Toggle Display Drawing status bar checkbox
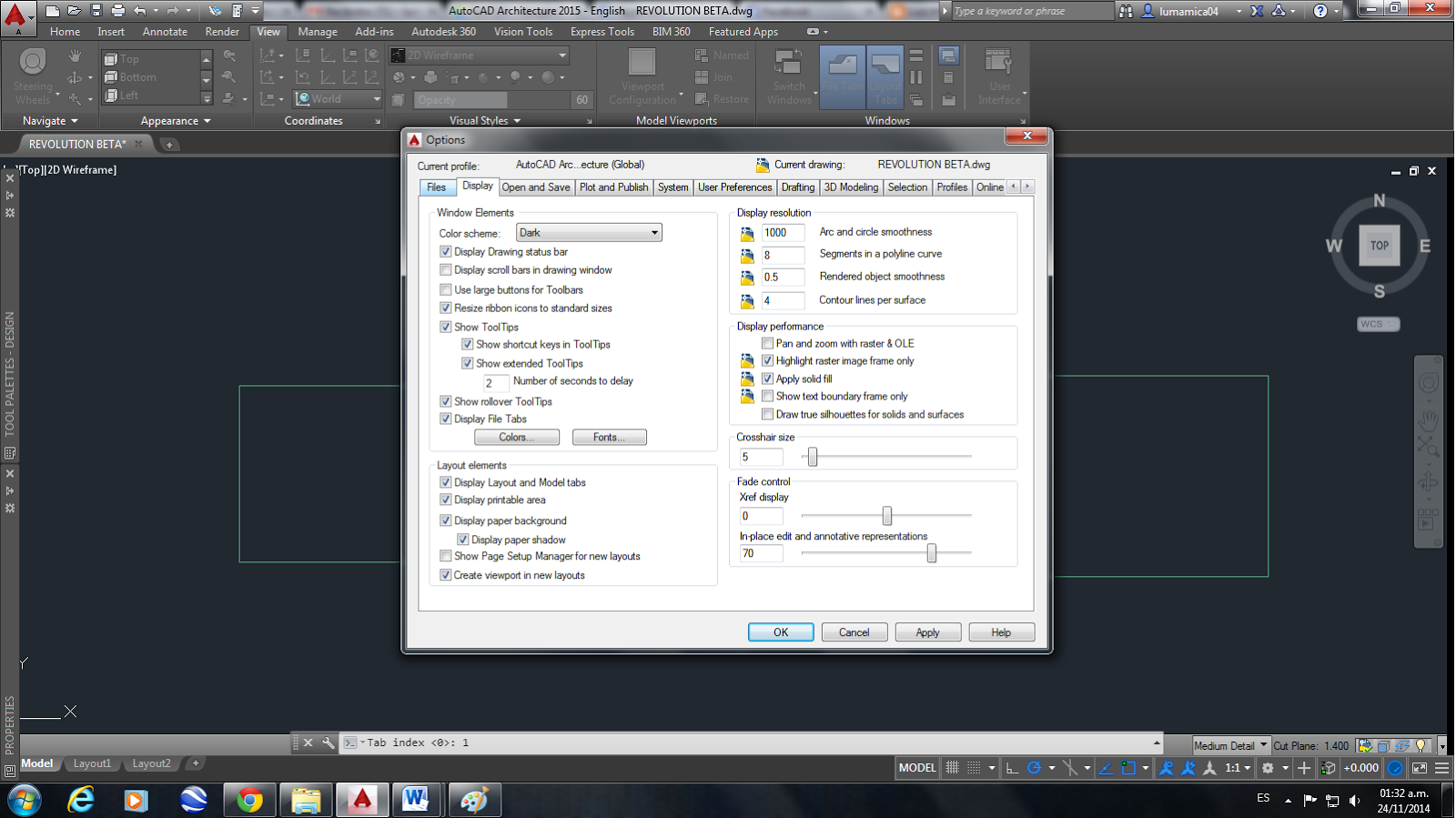1456x818 pixels. click(x=446, y=252)
